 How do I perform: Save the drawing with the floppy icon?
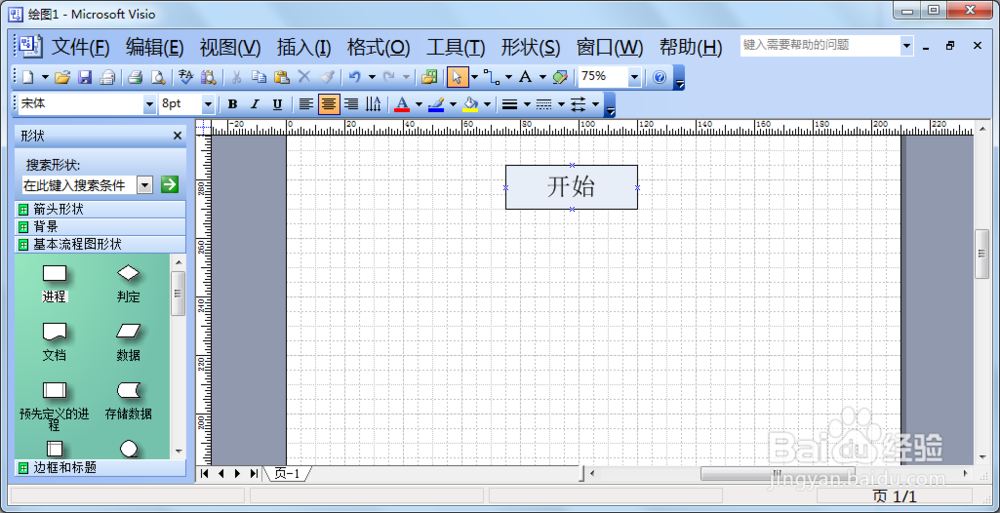85,78
